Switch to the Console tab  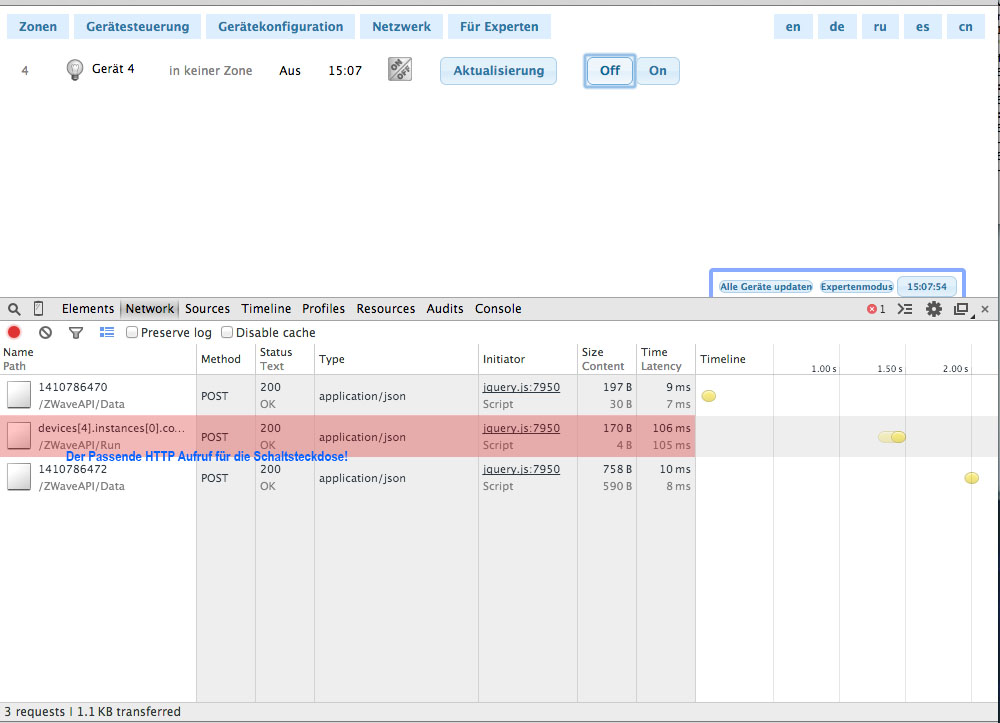[x=498, y=309]
